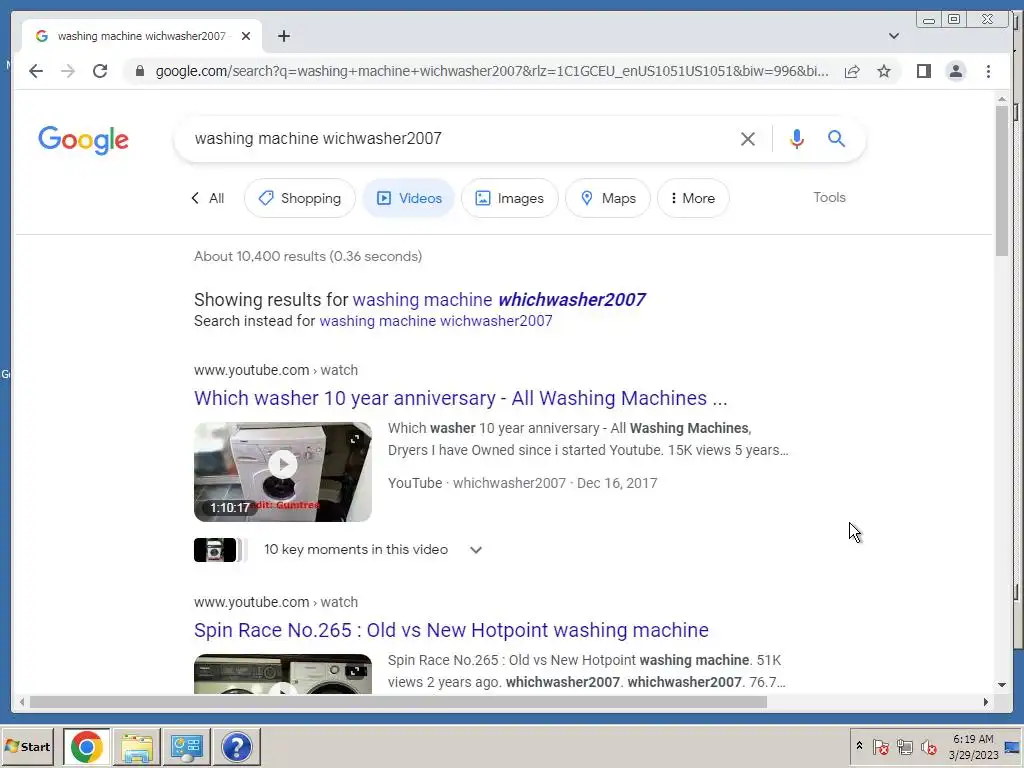
Task: Click Chrome icon in taskbar
Action: 87,746
